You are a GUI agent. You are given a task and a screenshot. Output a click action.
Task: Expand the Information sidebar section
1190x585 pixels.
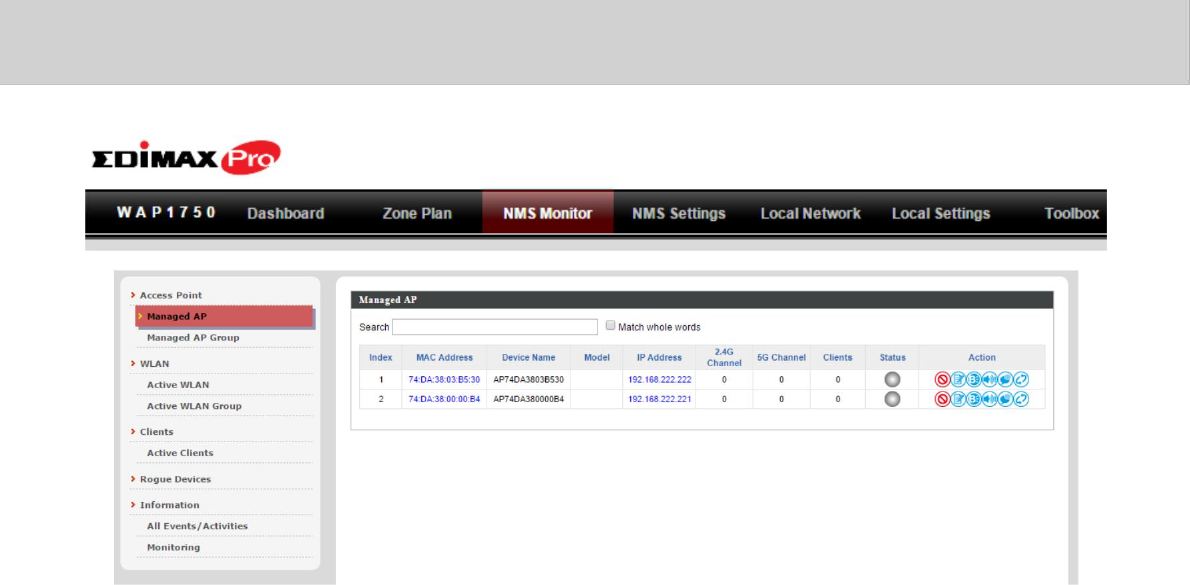pyautogui.click(x=169, y=505)
